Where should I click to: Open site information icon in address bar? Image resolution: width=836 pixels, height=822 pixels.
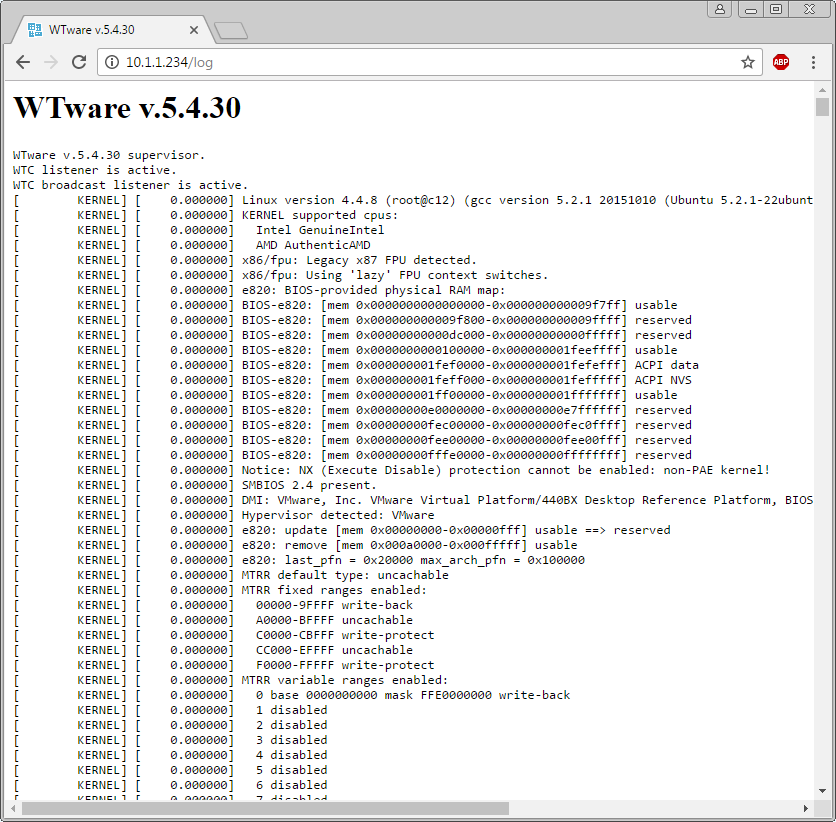click(x=111, y=62)
